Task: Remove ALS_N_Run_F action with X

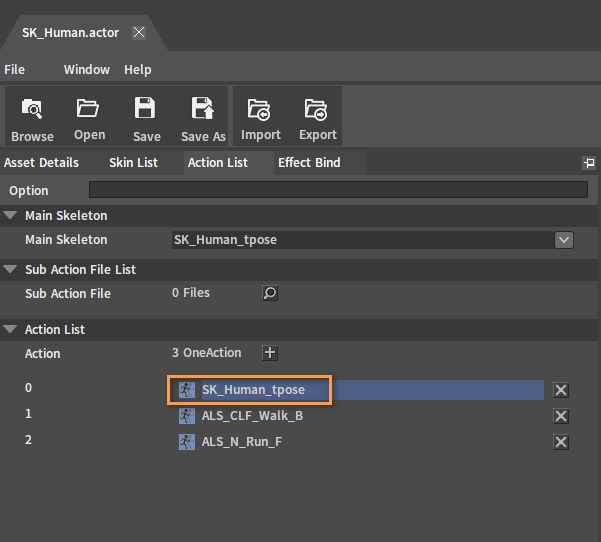Action: (561, 442)
